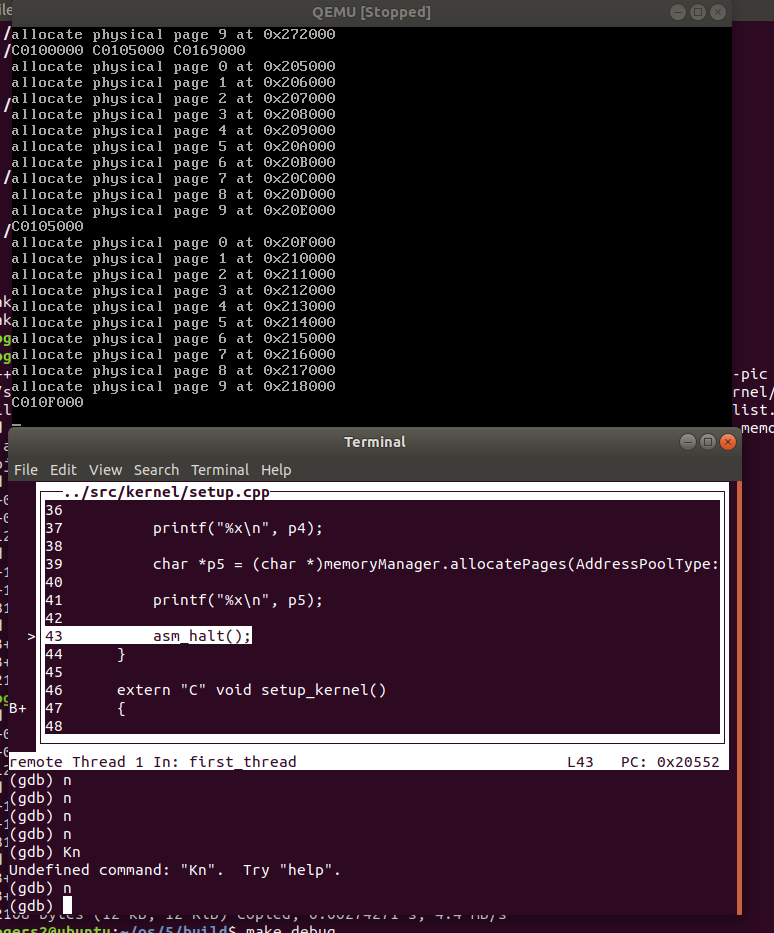Click the QEMU [Stopped] title bar
Viewport: 774px width, 933px height.
tap(370, 12)
